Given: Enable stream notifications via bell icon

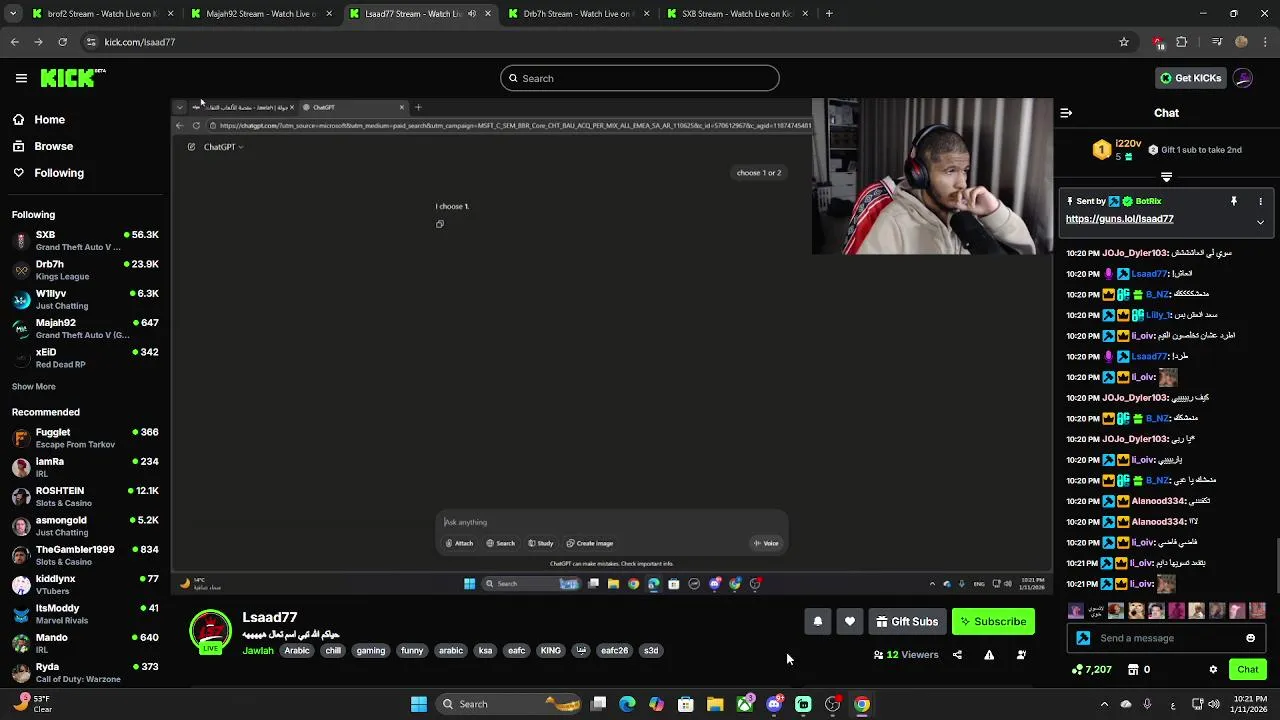Looking at the screenshot, I should (x=817, y=621).
